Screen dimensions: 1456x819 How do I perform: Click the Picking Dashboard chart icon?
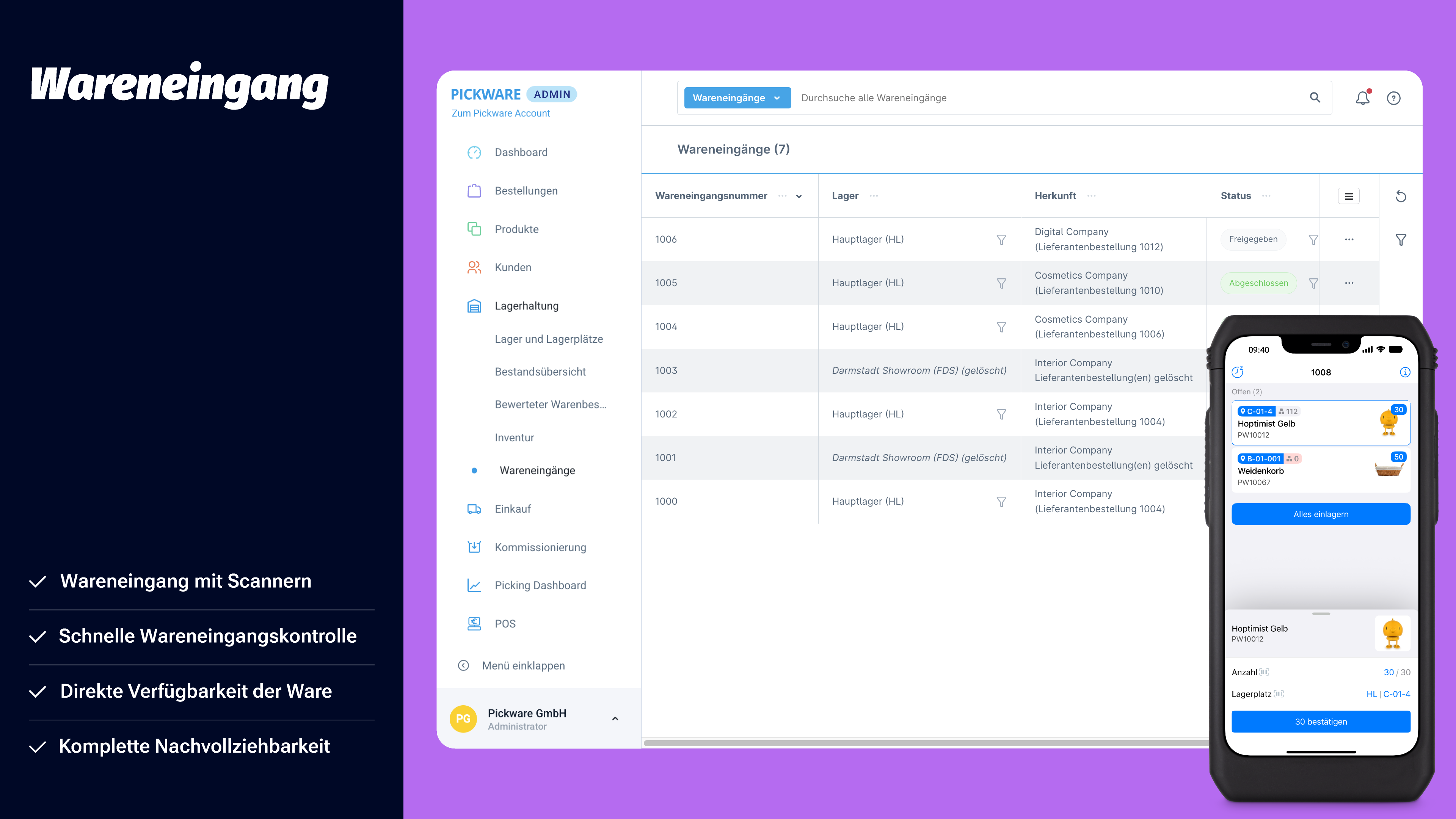474,585
